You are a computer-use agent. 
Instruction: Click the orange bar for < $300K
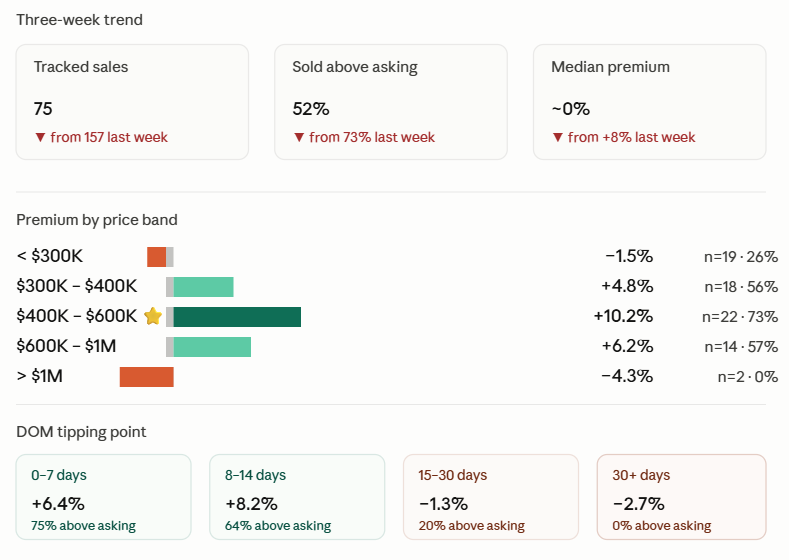pyautogui.click(x=156, y=257)
